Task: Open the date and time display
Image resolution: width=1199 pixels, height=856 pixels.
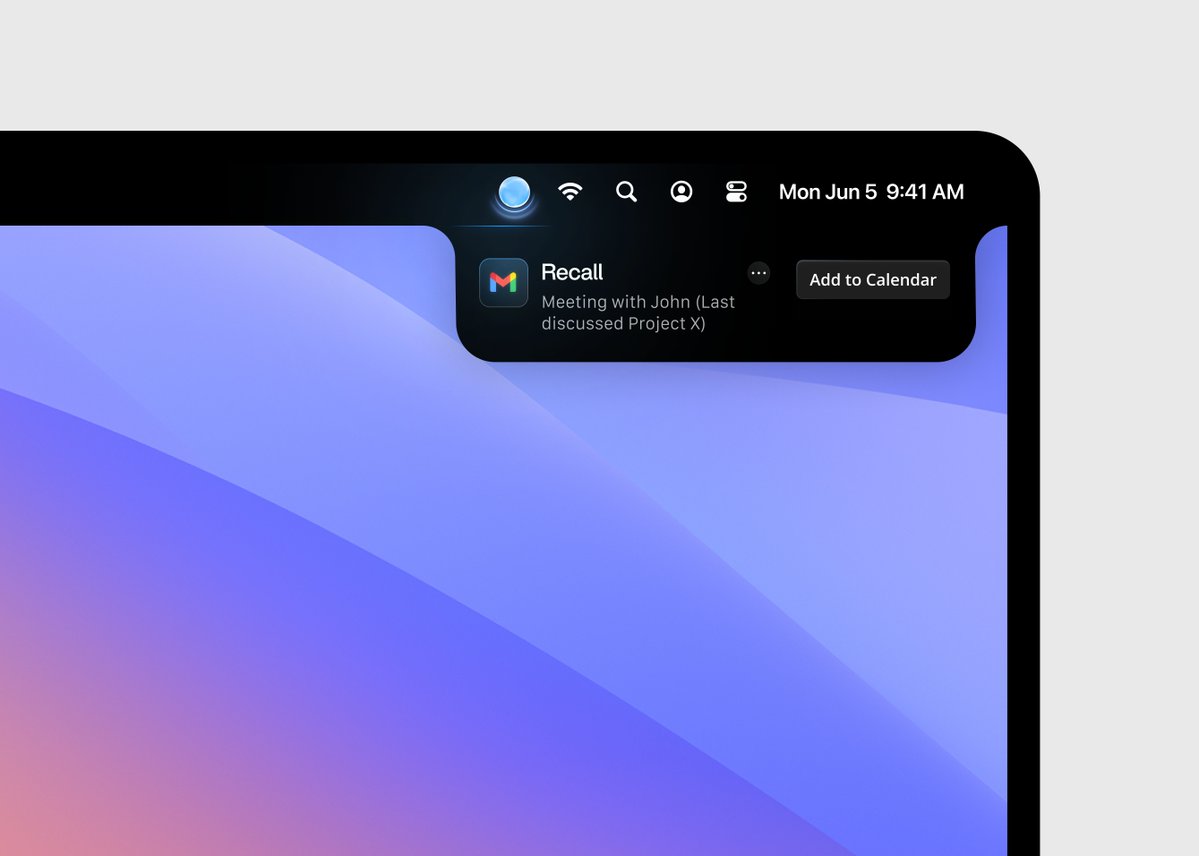Action: click(871, 191)
